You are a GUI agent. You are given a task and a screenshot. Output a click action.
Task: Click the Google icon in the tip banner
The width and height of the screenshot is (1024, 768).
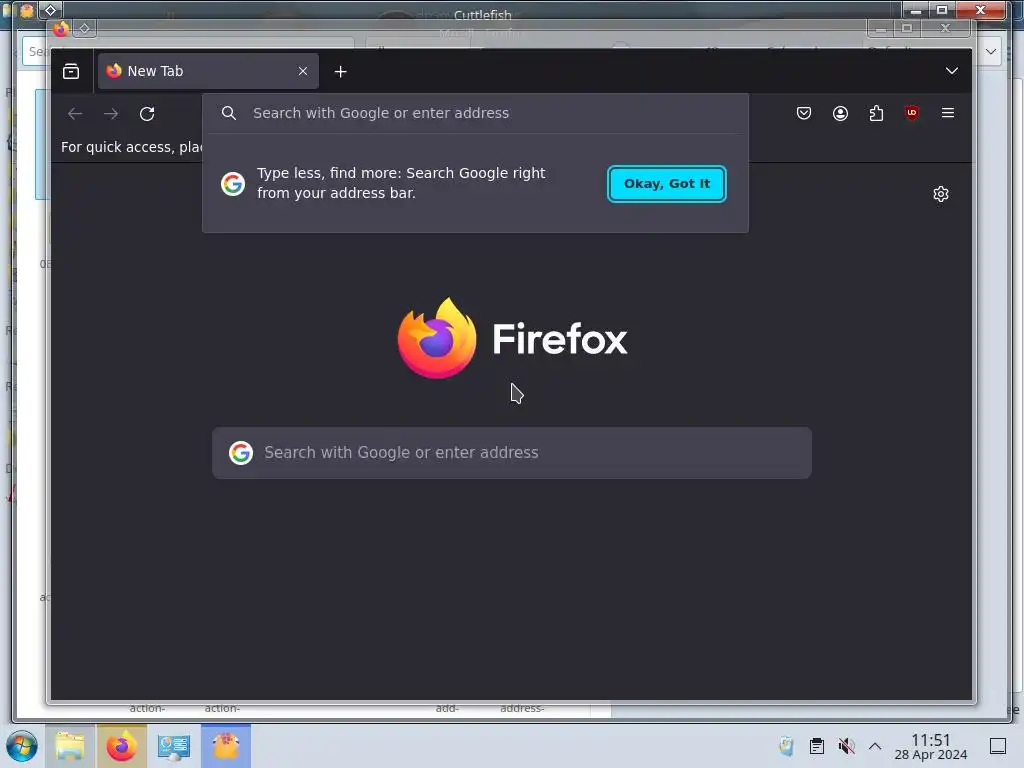[x=233, y=184]
